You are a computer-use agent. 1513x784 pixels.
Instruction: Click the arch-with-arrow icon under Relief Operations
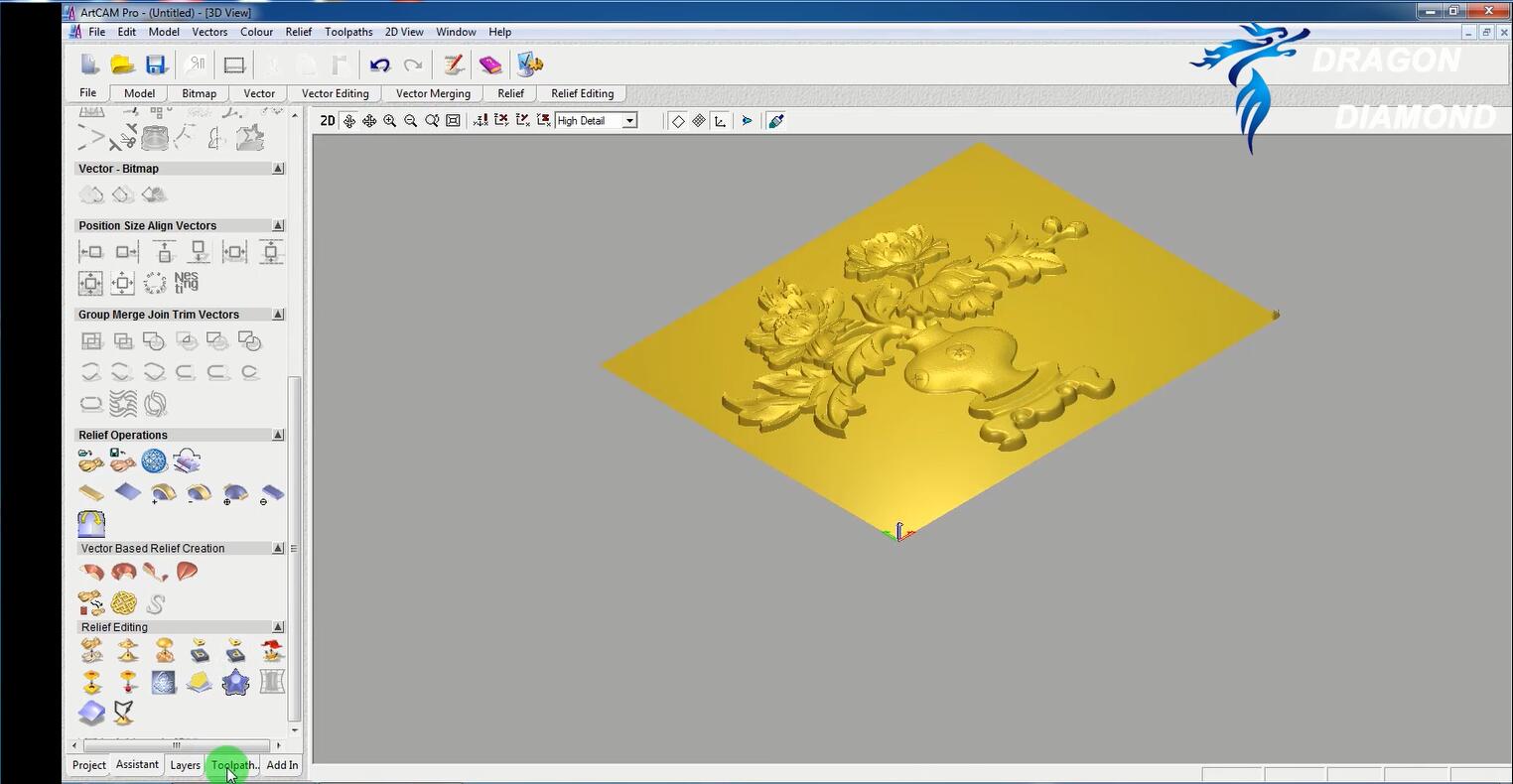[91, 523]
